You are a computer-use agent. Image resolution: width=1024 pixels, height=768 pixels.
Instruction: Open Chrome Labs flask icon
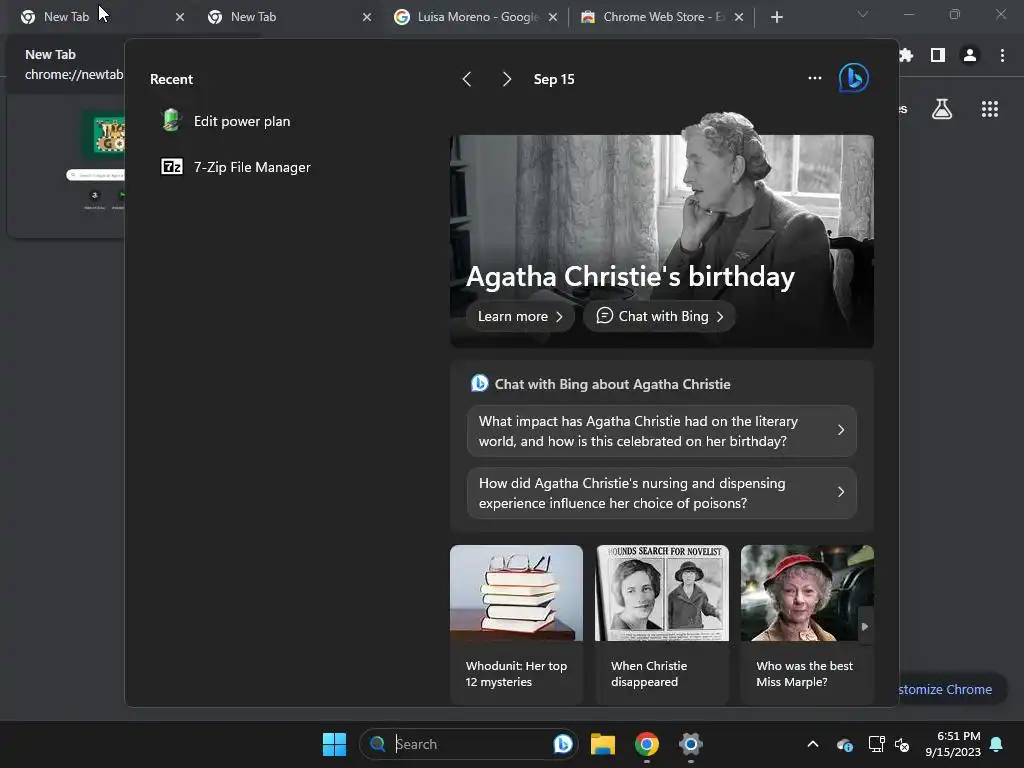click(x=942, y=109)
